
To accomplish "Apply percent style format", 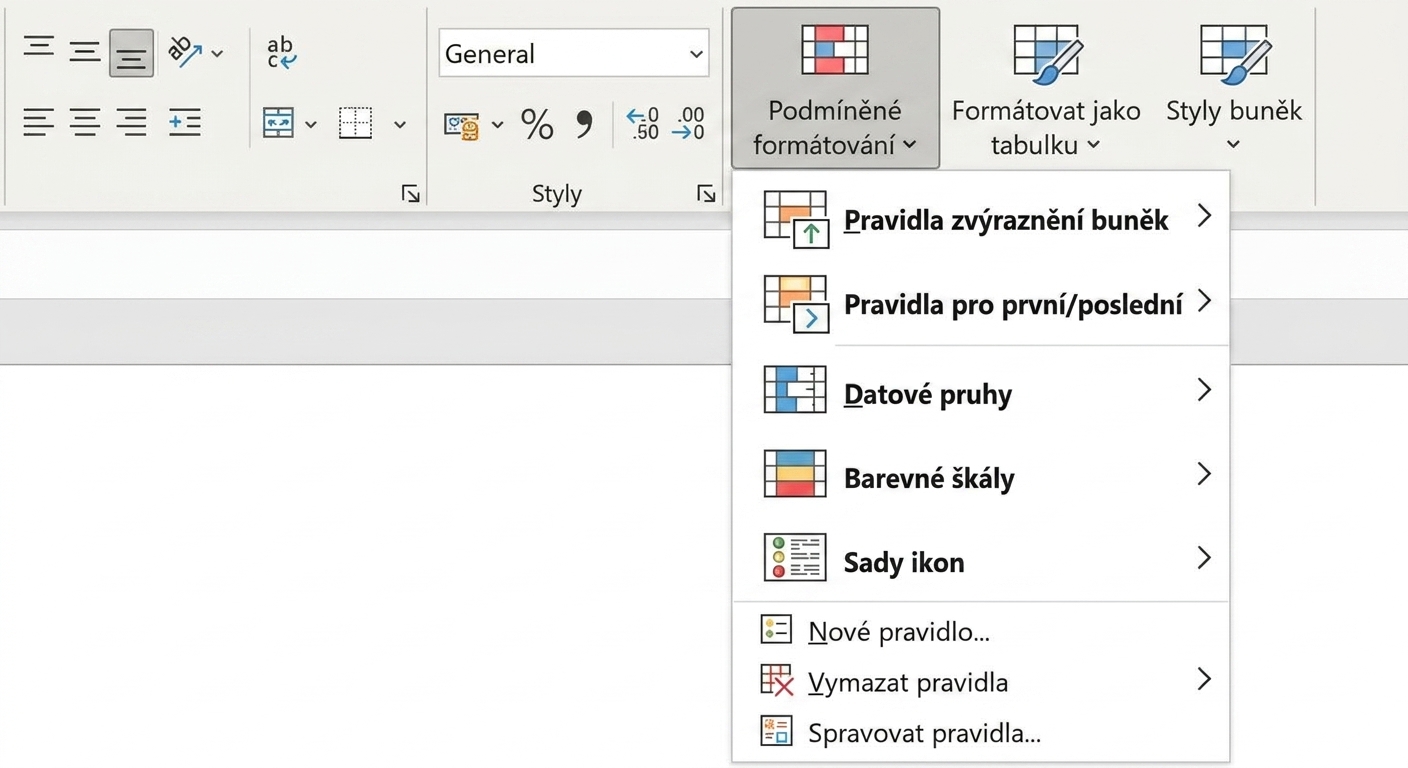I will [537, 124].
